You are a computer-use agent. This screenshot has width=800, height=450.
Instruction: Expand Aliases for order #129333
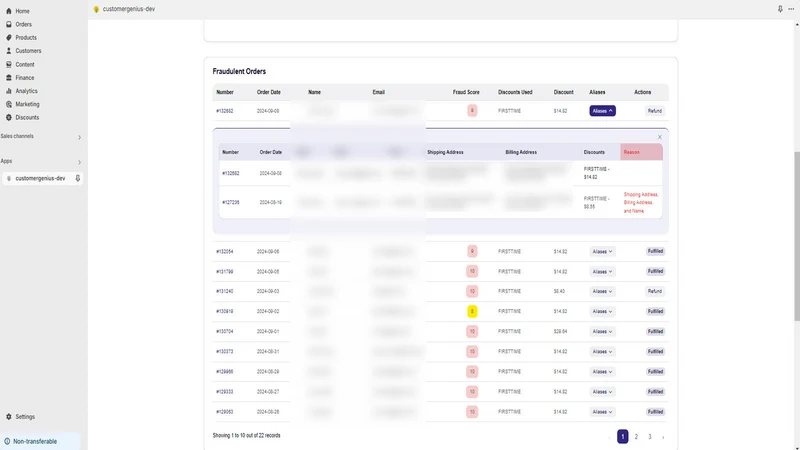click(x=602, y=392)
